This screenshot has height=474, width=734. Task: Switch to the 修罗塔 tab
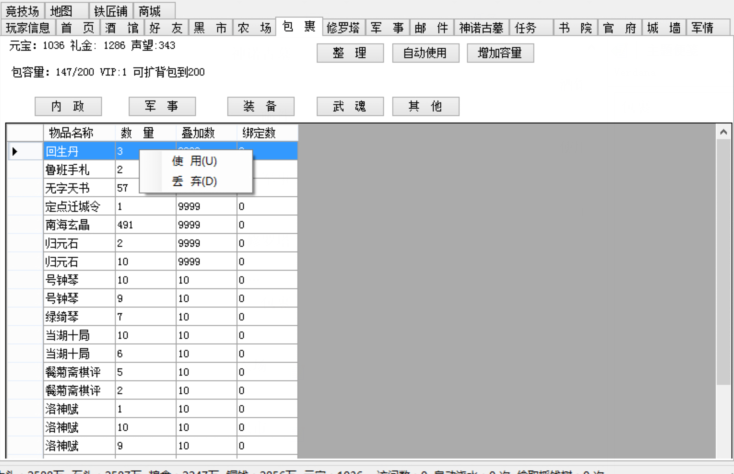[x=344, y=28]
